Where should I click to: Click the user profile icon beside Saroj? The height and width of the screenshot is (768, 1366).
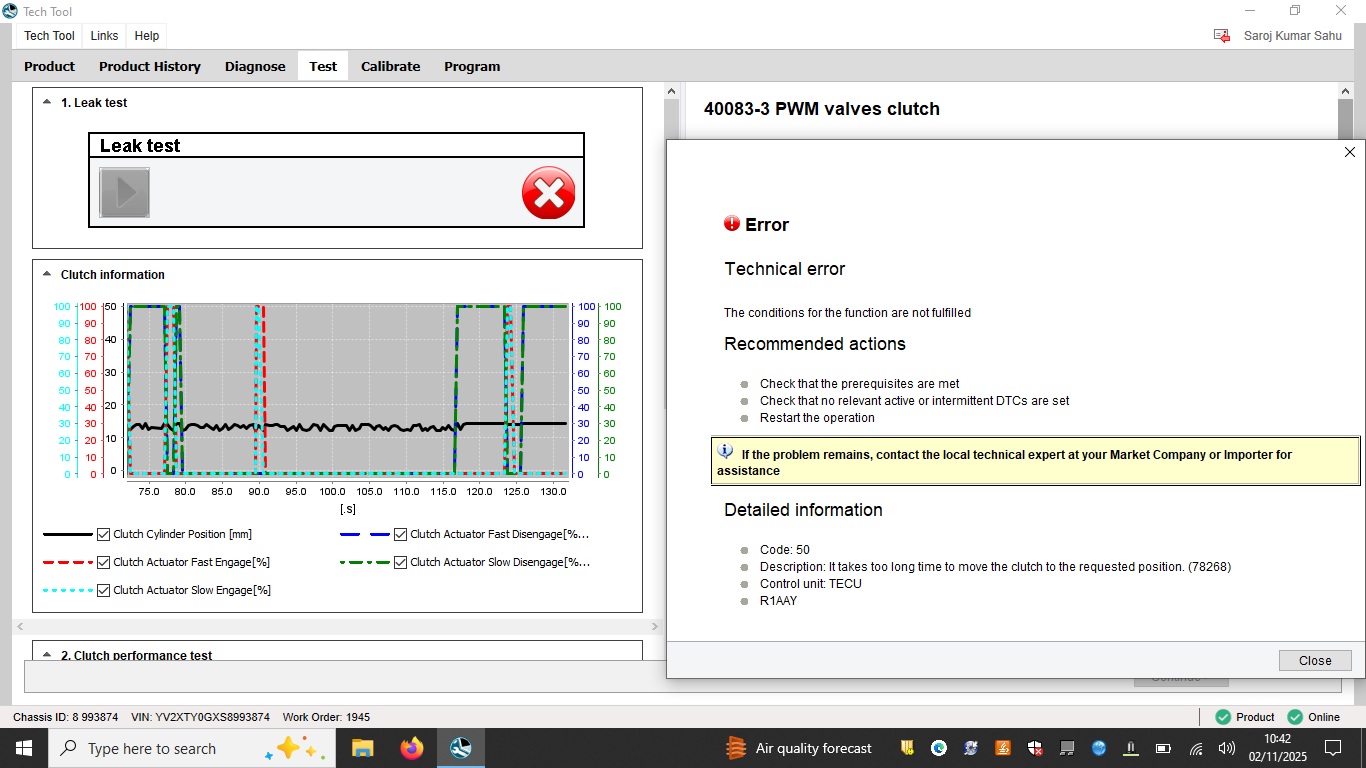pos(1222,35)
